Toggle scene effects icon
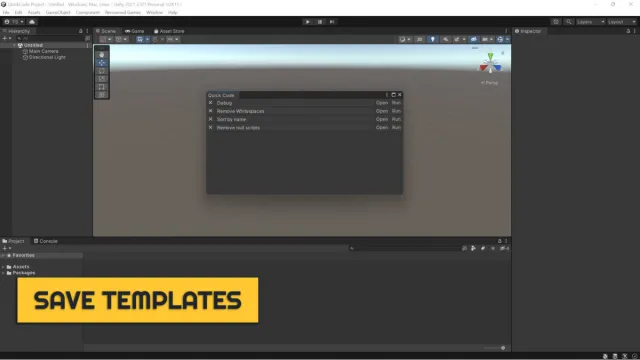This screenshot has height=360, width=640. click(x=457, y=39)
